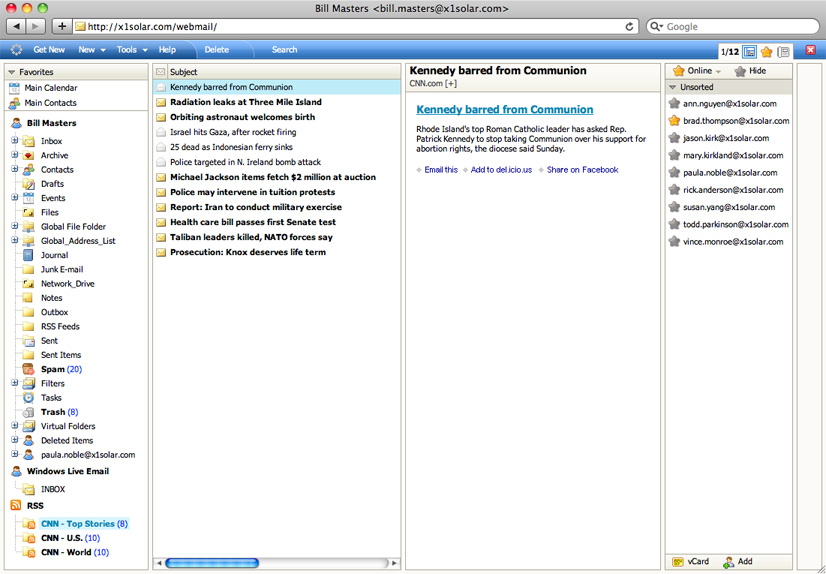Screen dimensions: 826x574
Task: Toggle the star toolbar button beside 1/12
Action: tap(766, 51)
